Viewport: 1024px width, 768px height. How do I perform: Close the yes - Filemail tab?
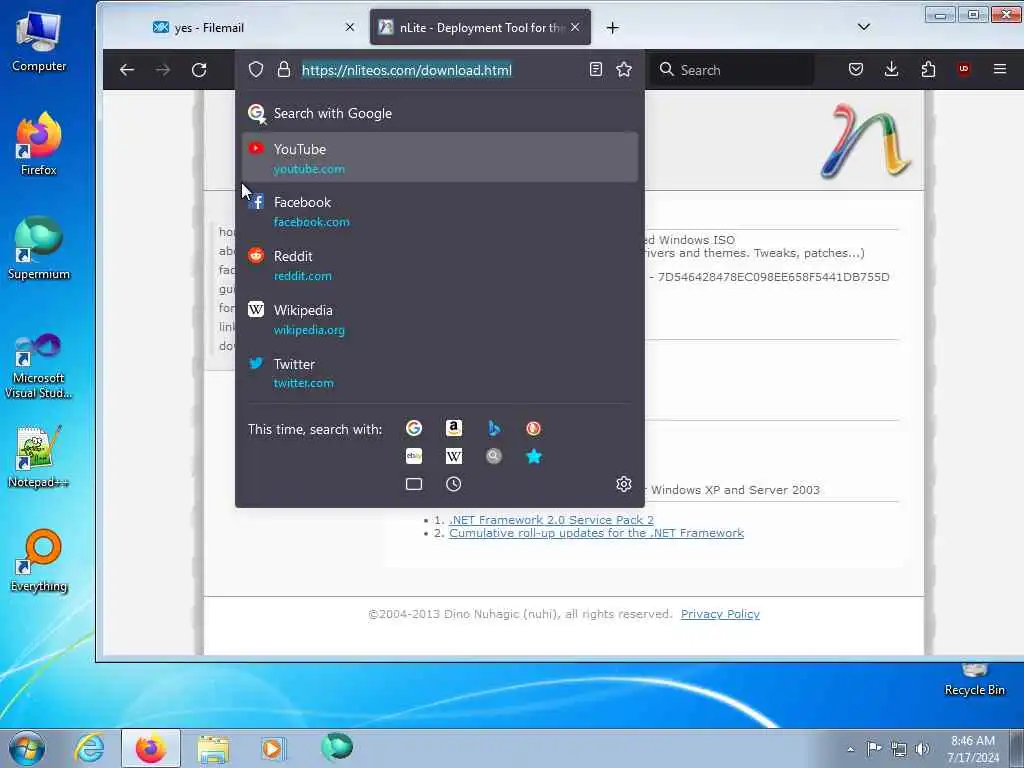coord(350,27)
